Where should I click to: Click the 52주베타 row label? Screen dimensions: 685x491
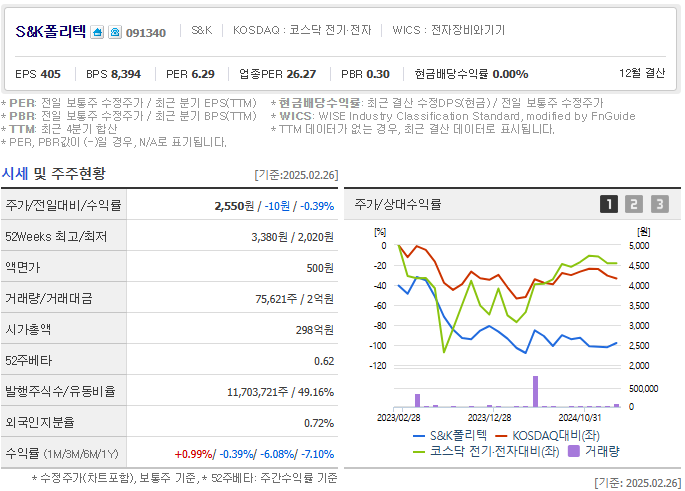[x=28, y=360]
